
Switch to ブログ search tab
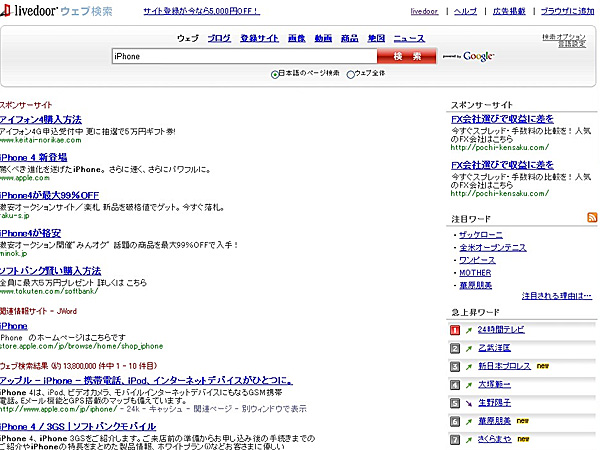[219, 38]
